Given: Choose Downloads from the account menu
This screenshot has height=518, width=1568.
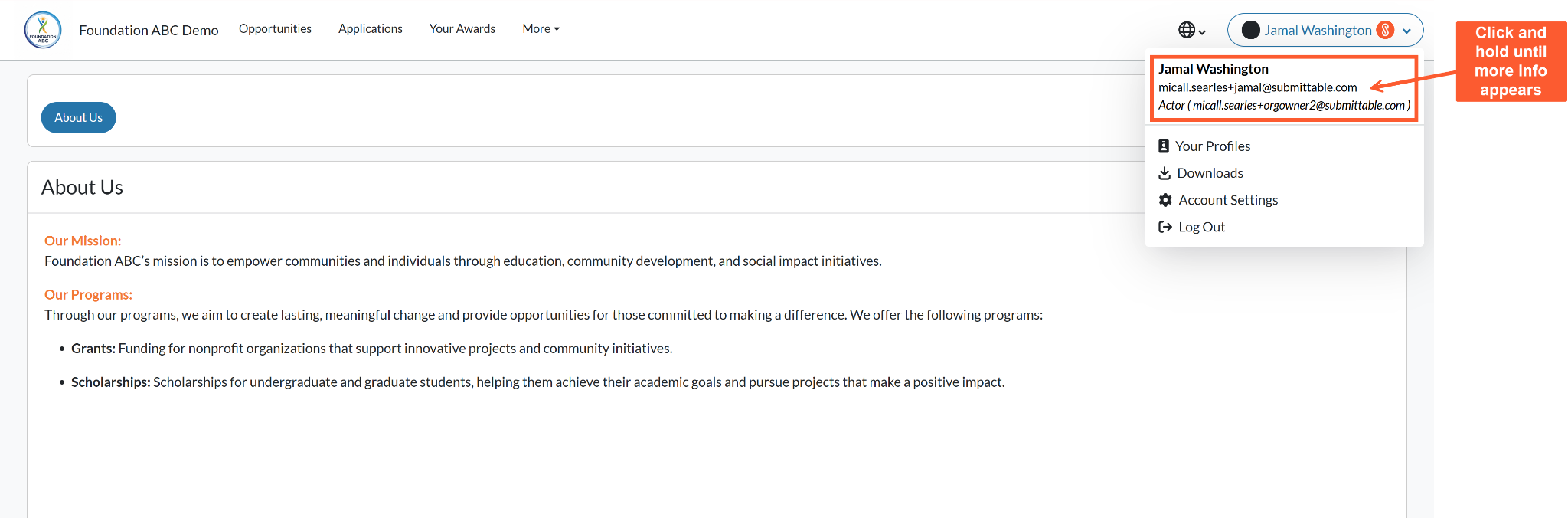Looking at the screenshot, I should [1284, 173].
